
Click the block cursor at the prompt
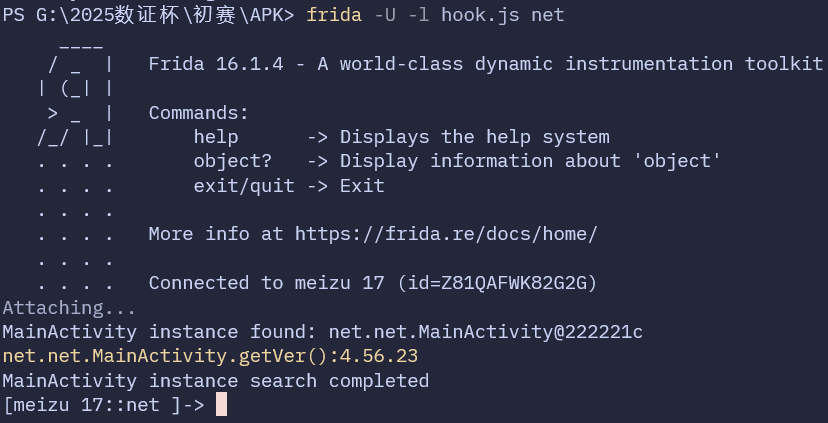click(x=221, y=405)
